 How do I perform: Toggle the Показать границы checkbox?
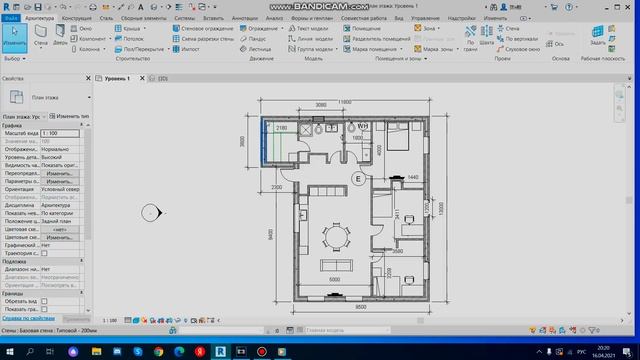44,309
